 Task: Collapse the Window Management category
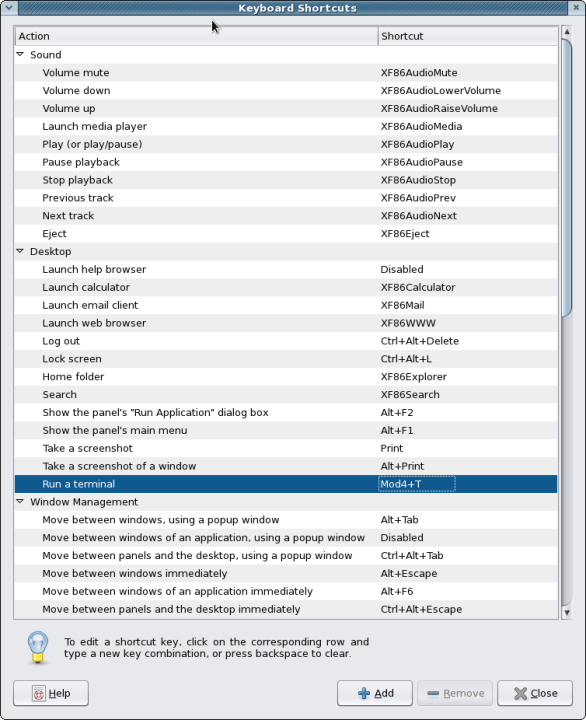pyautogui.click(x=20, y=501)
